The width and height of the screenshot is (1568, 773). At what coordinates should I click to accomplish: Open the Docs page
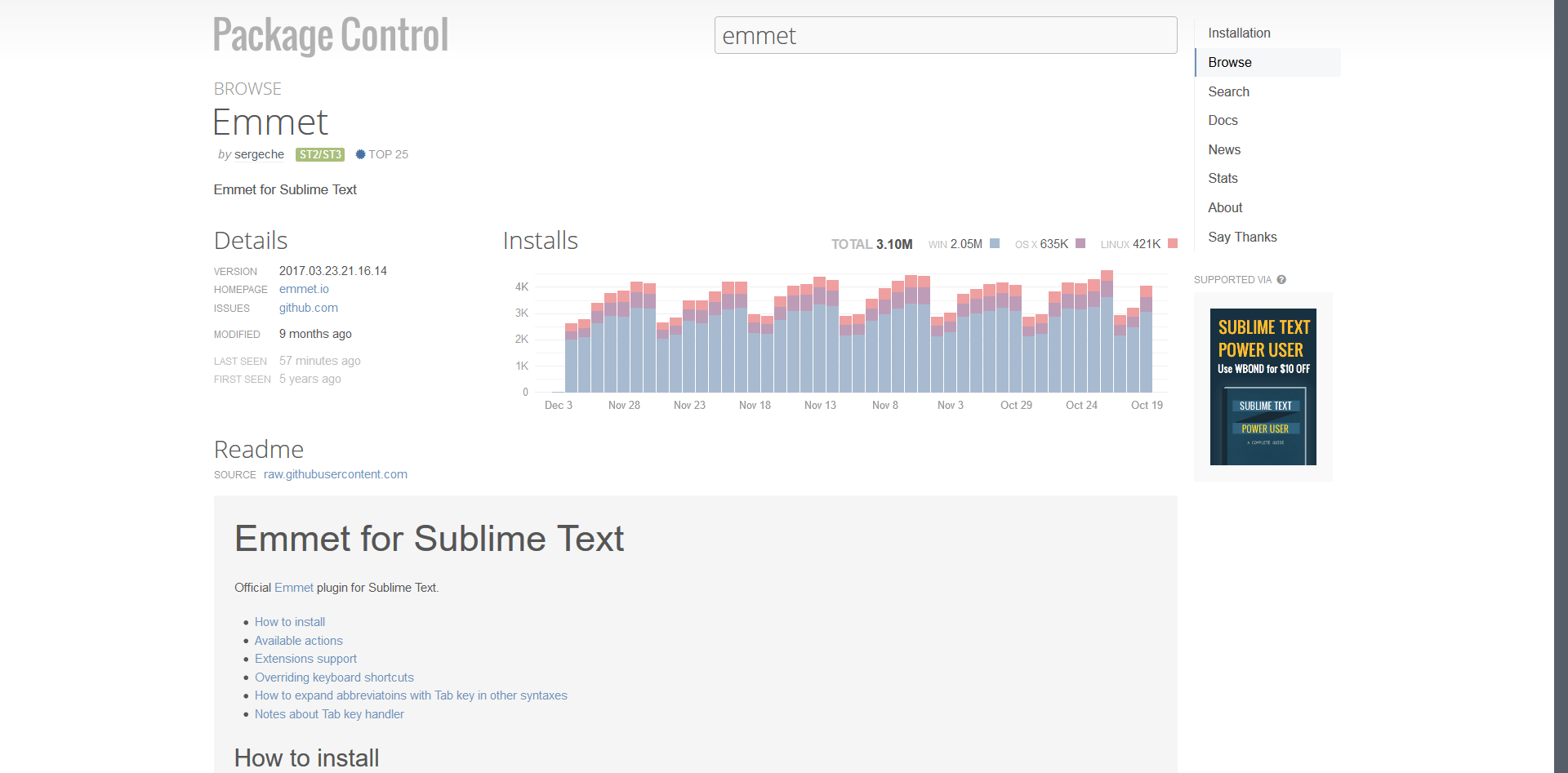pyautogui.click(x=1223, y=120)
